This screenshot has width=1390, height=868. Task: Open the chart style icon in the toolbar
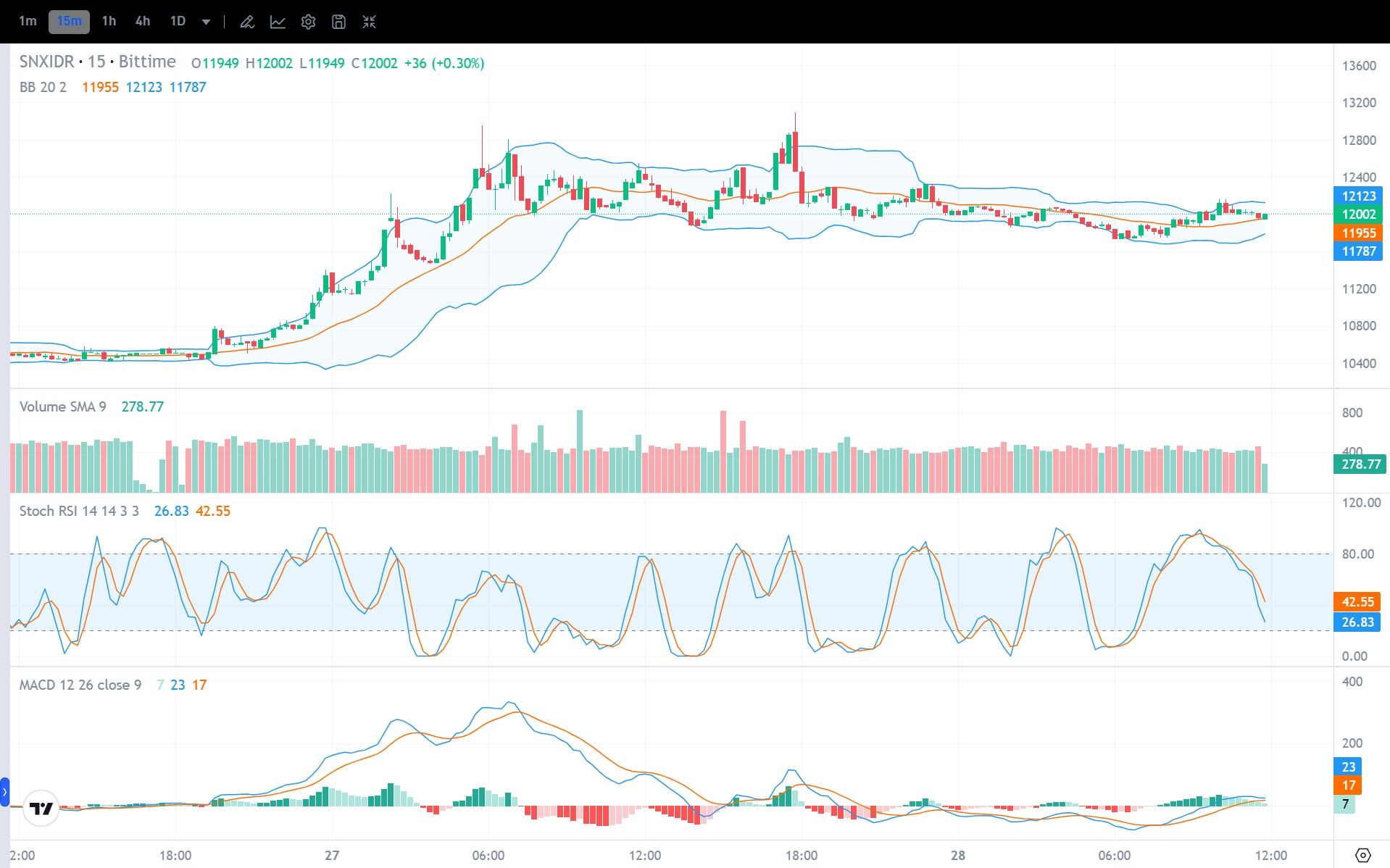click(x=277, y=21)
